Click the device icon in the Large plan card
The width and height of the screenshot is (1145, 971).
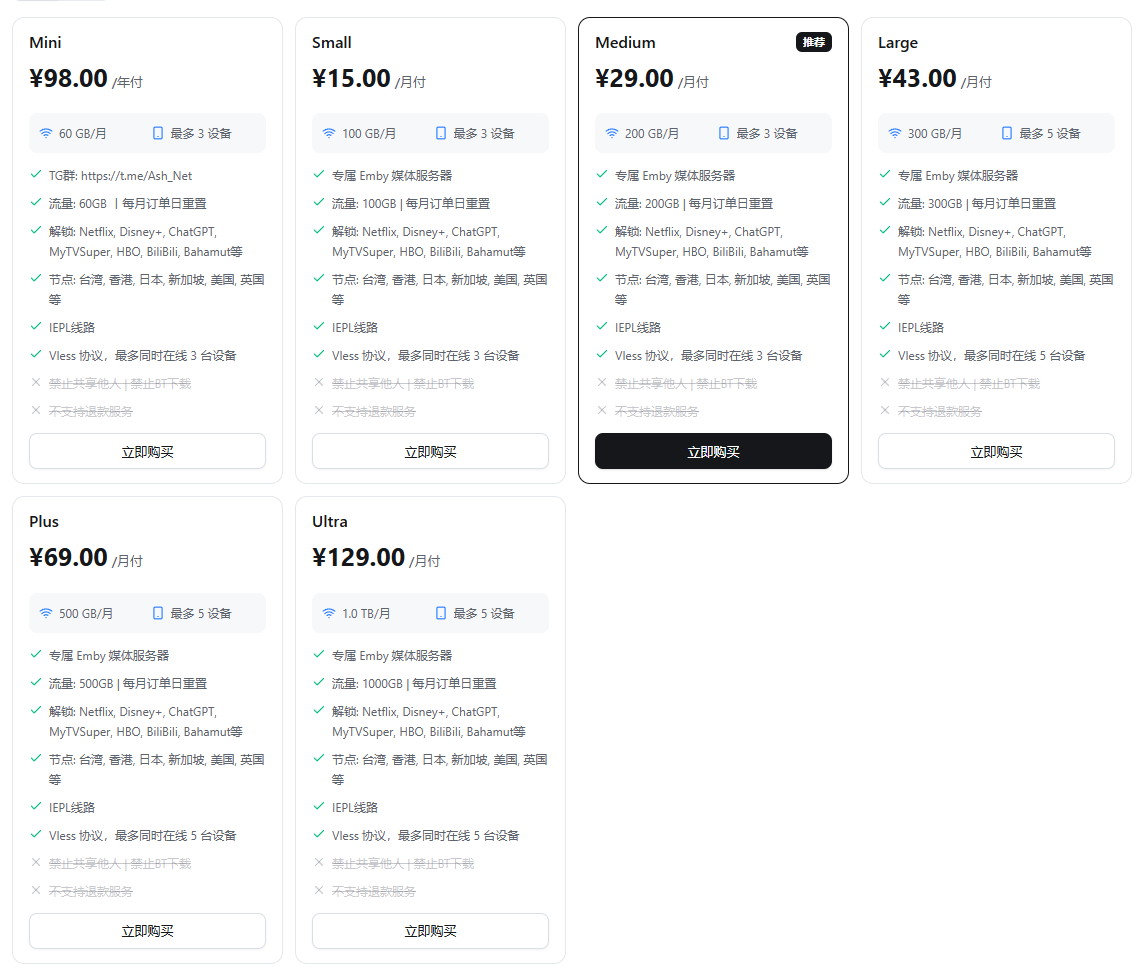click(x=1007, y=134)
